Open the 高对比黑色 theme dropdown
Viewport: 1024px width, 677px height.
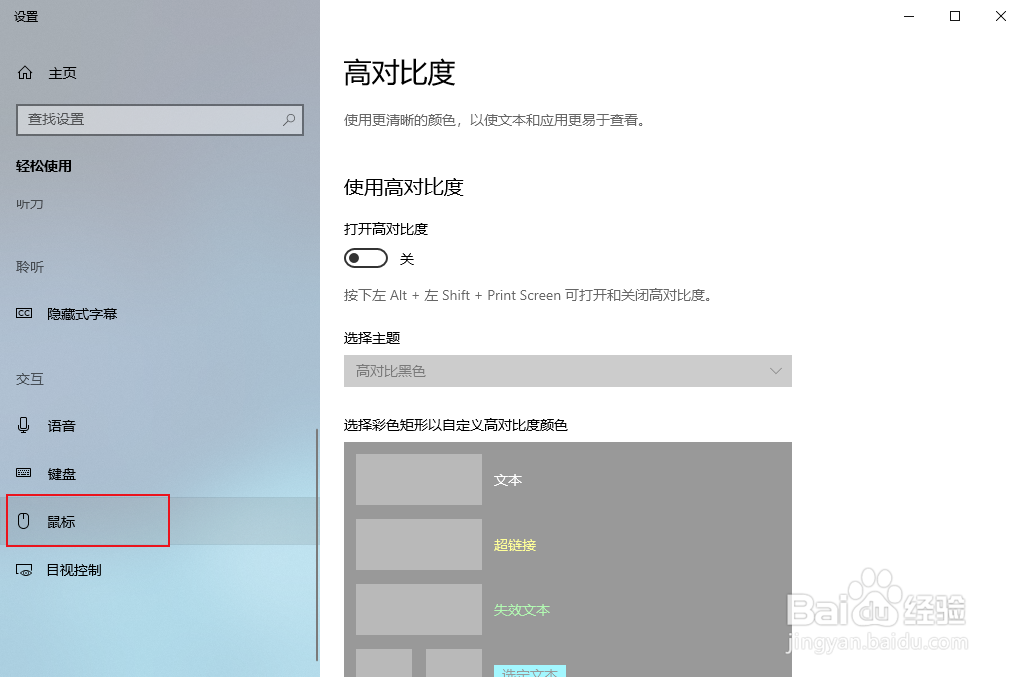568,370
